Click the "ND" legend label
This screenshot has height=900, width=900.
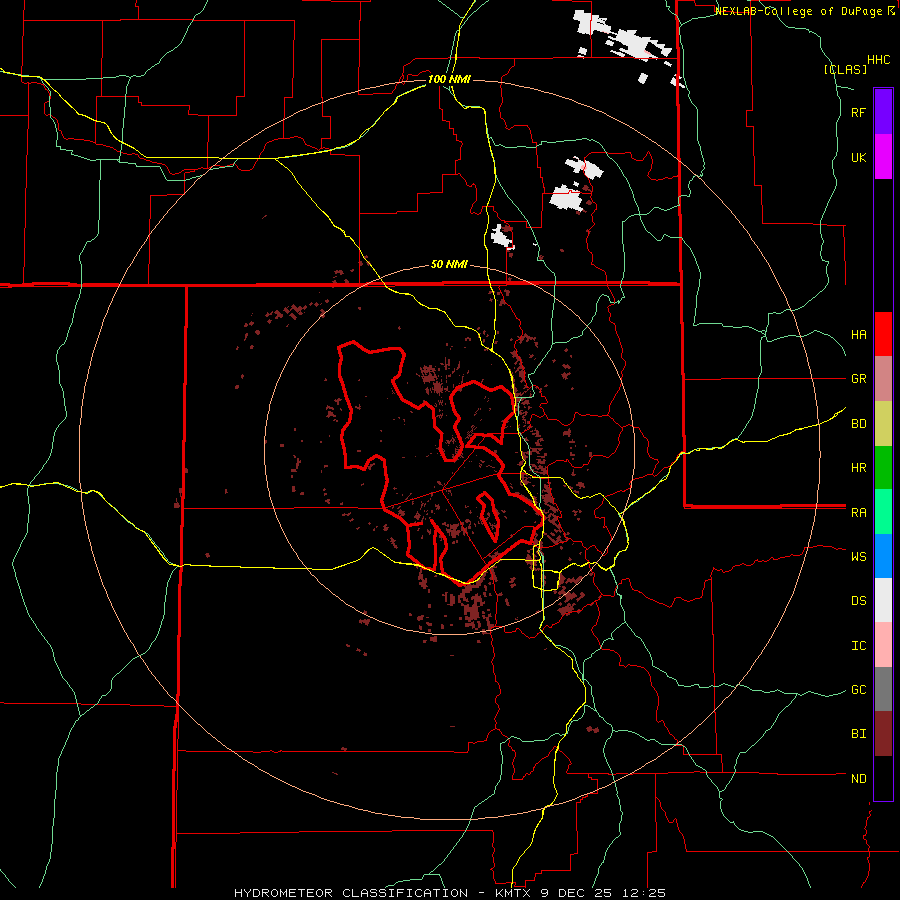(x=858, y=779)
